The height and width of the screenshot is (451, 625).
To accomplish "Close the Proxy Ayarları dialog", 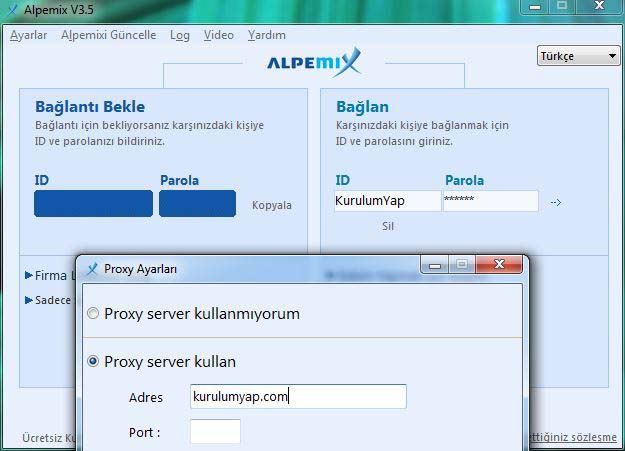I will tap(499, 264).
